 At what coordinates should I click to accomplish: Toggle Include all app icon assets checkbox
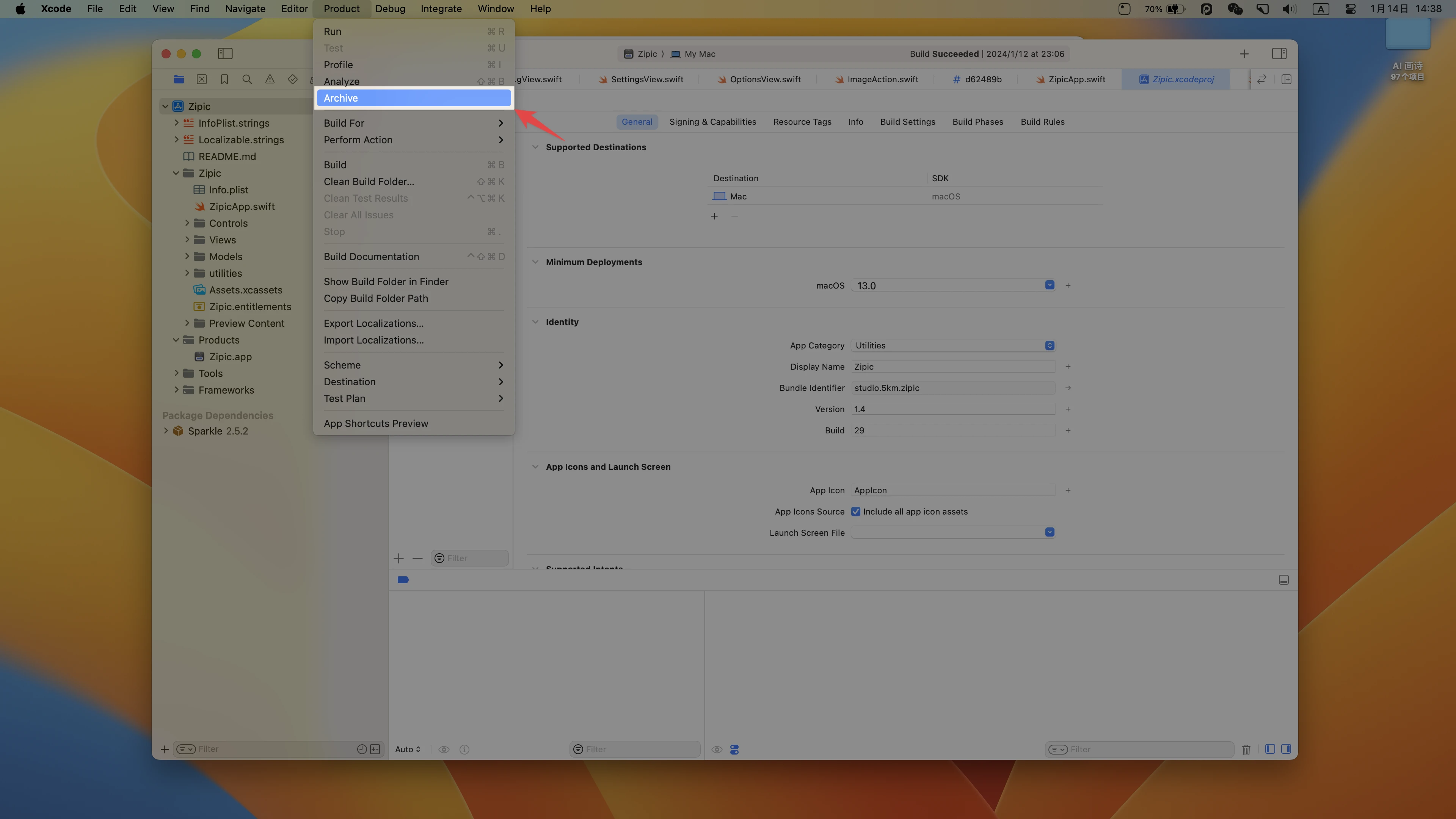[856, 511]
